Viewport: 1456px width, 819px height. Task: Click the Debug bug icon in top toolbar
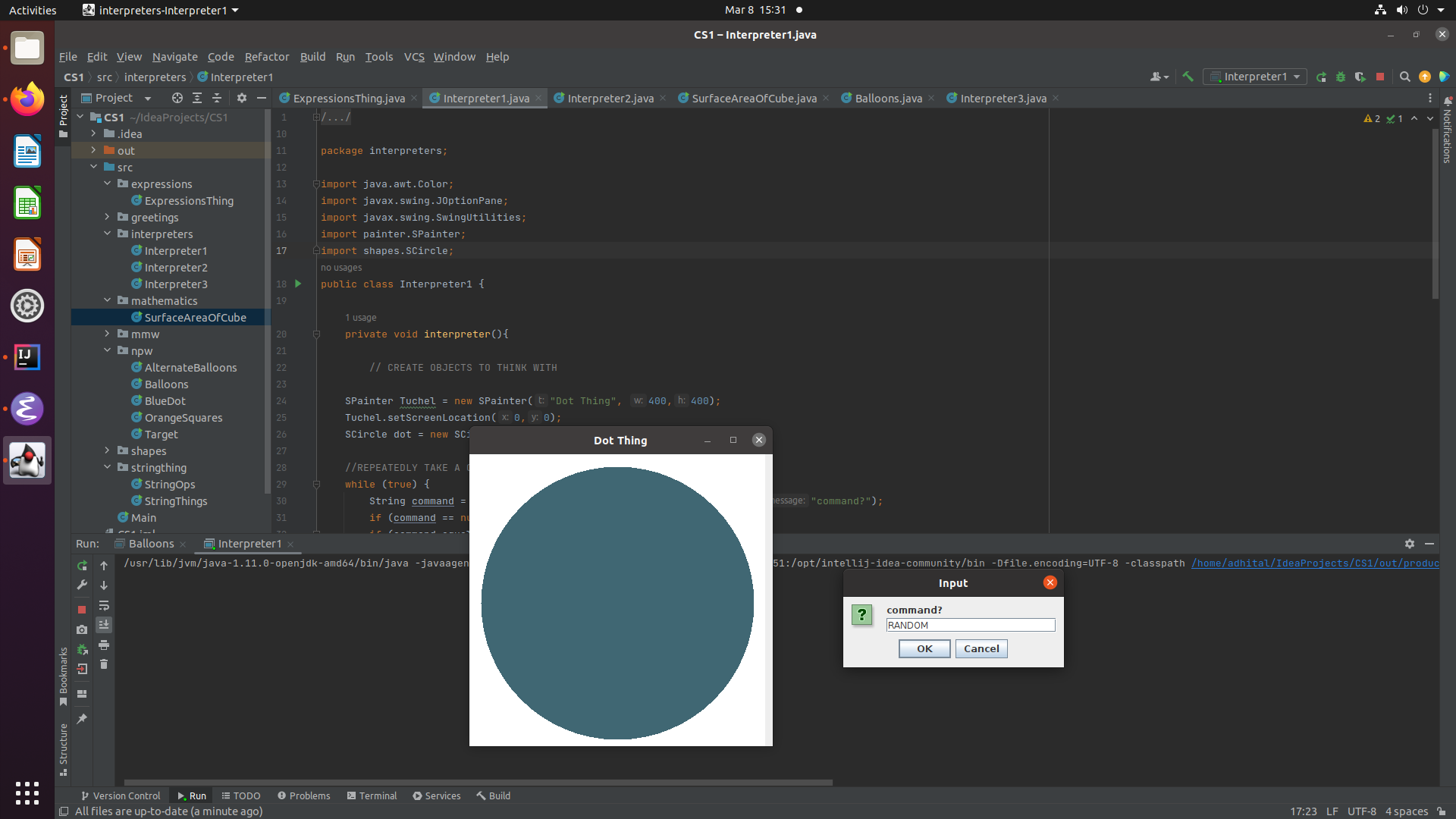pyautogui.click(x=1341, y=77)
